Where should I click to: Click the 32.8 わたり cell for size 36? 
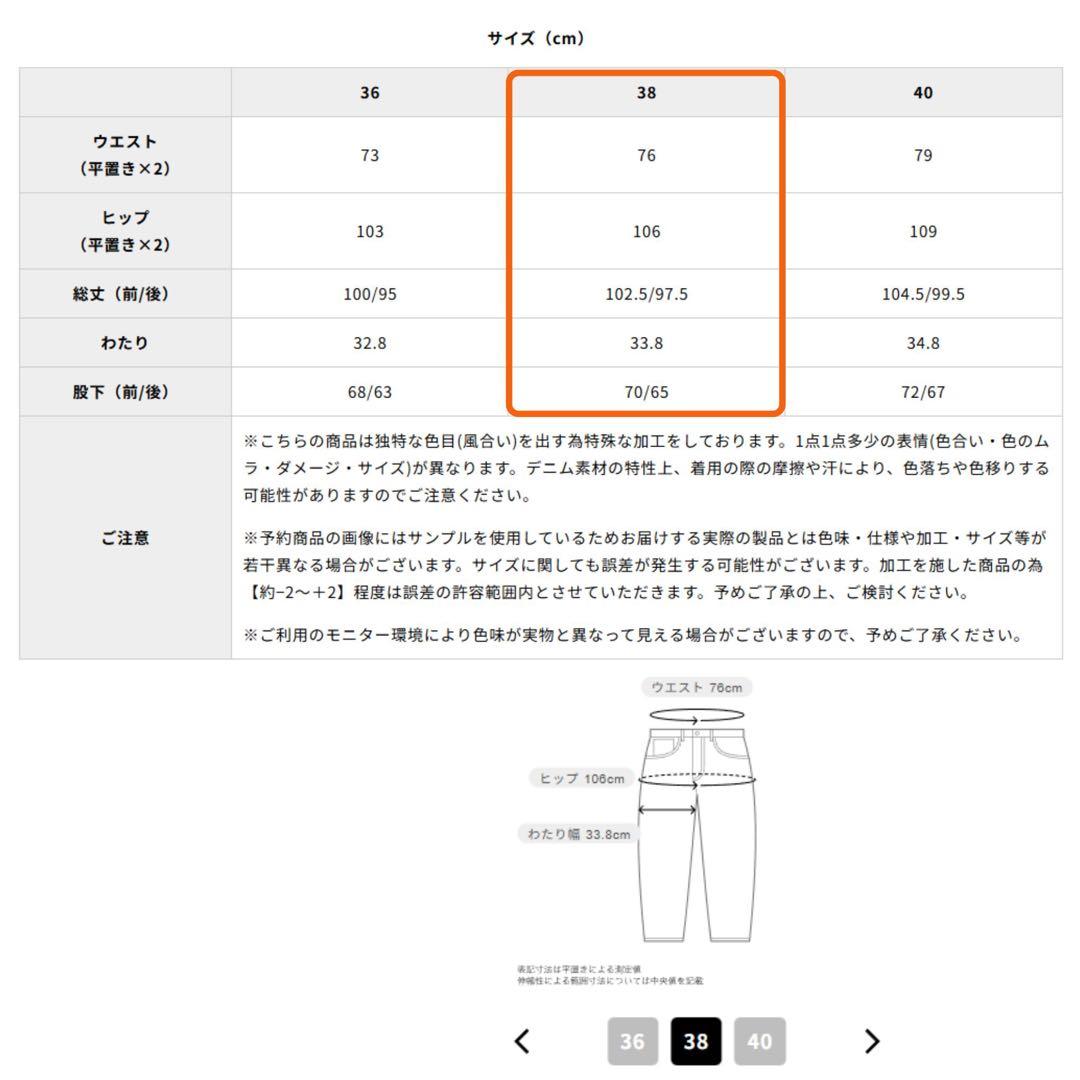click(x=370, y=343)
